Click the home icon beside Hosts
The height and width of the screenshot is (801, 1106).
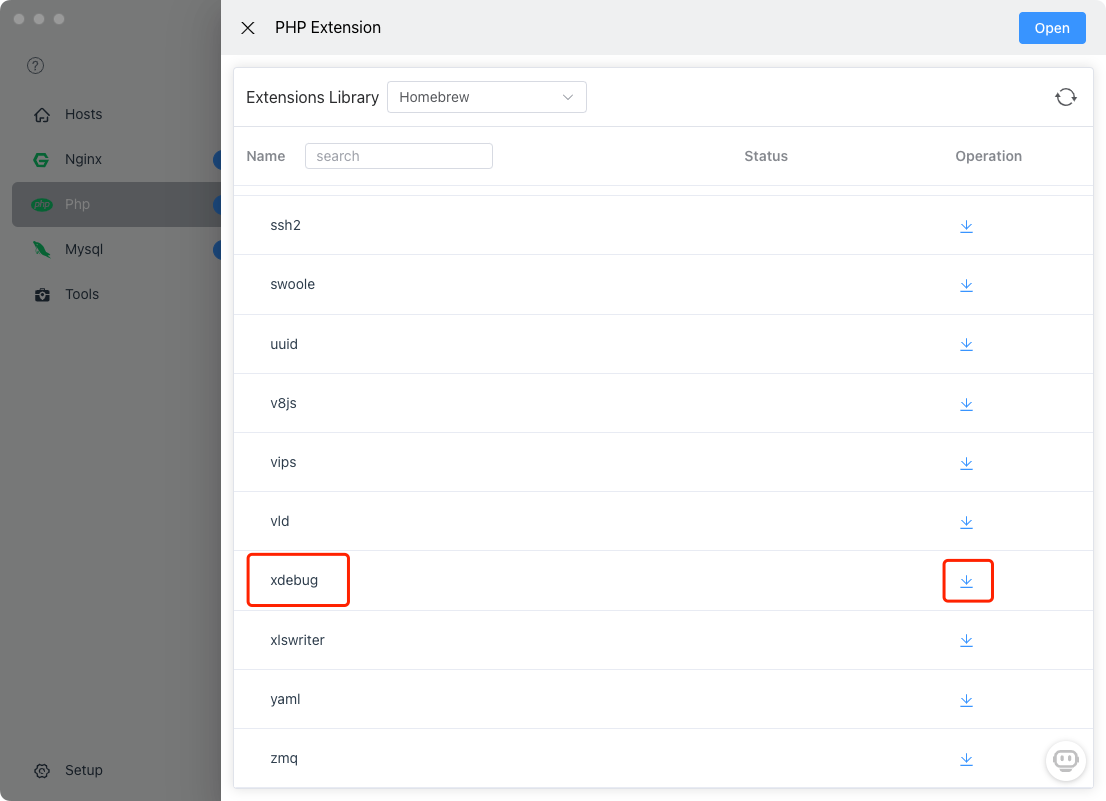coord(42,115)
